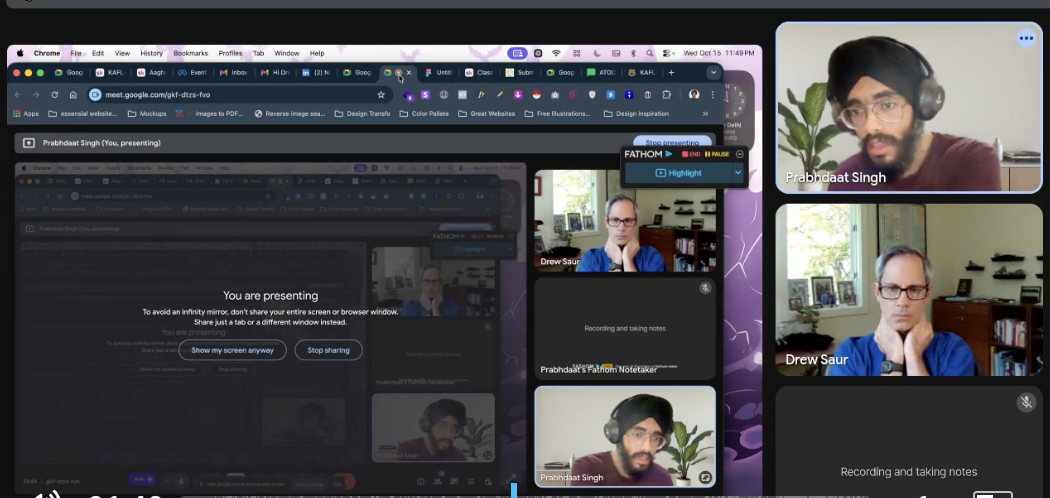Pause the Fathom recording

click(717, 154)
